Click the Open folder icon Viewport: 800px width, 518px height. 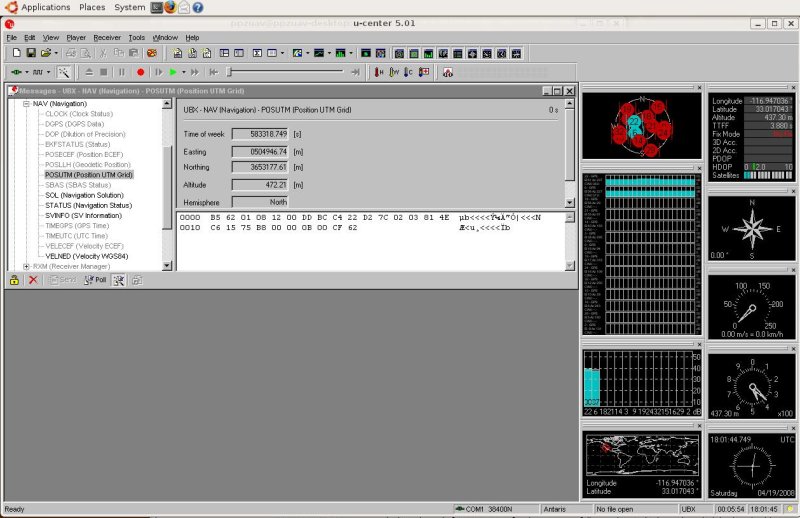[46, 53]
